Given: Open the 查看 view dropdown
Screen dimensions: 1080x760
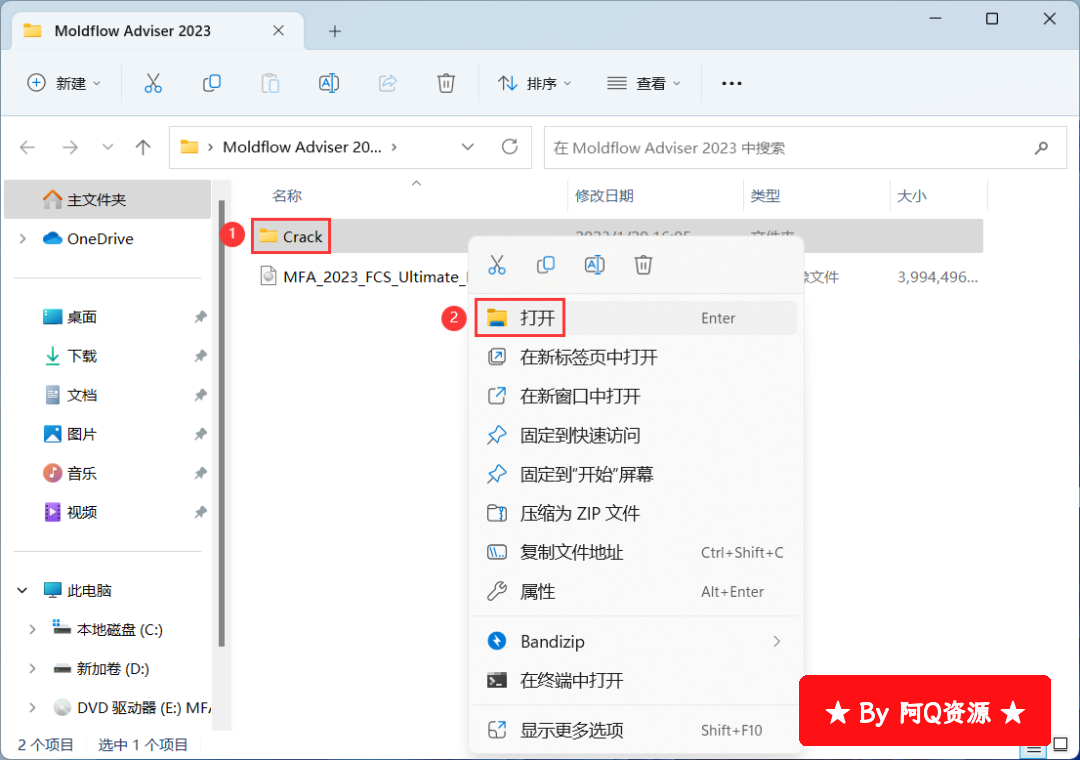Looking at the screenshot, I should 644,83.
